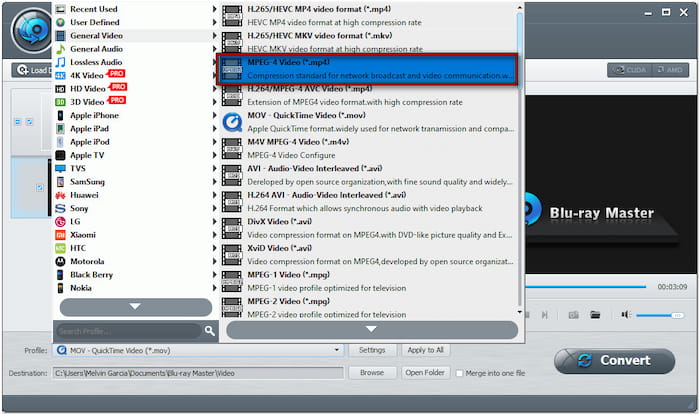This screenshot has width=700, height=415.
Task: Click the Search Profile input field
Action: tap(128, 330)
